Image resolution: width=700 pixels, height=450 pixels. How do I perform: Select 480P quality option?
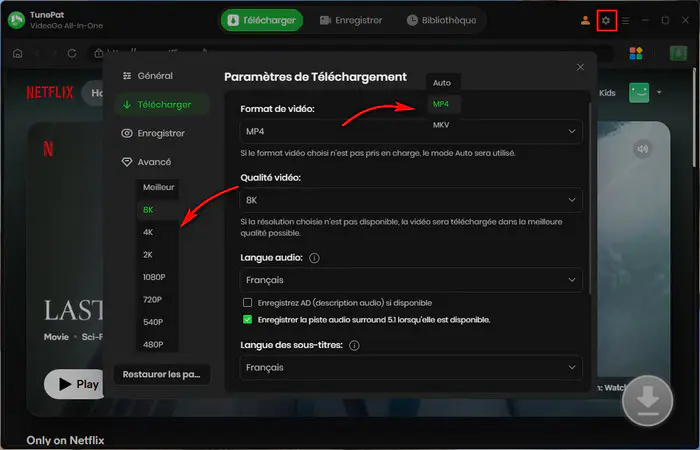tap(157, 344)
